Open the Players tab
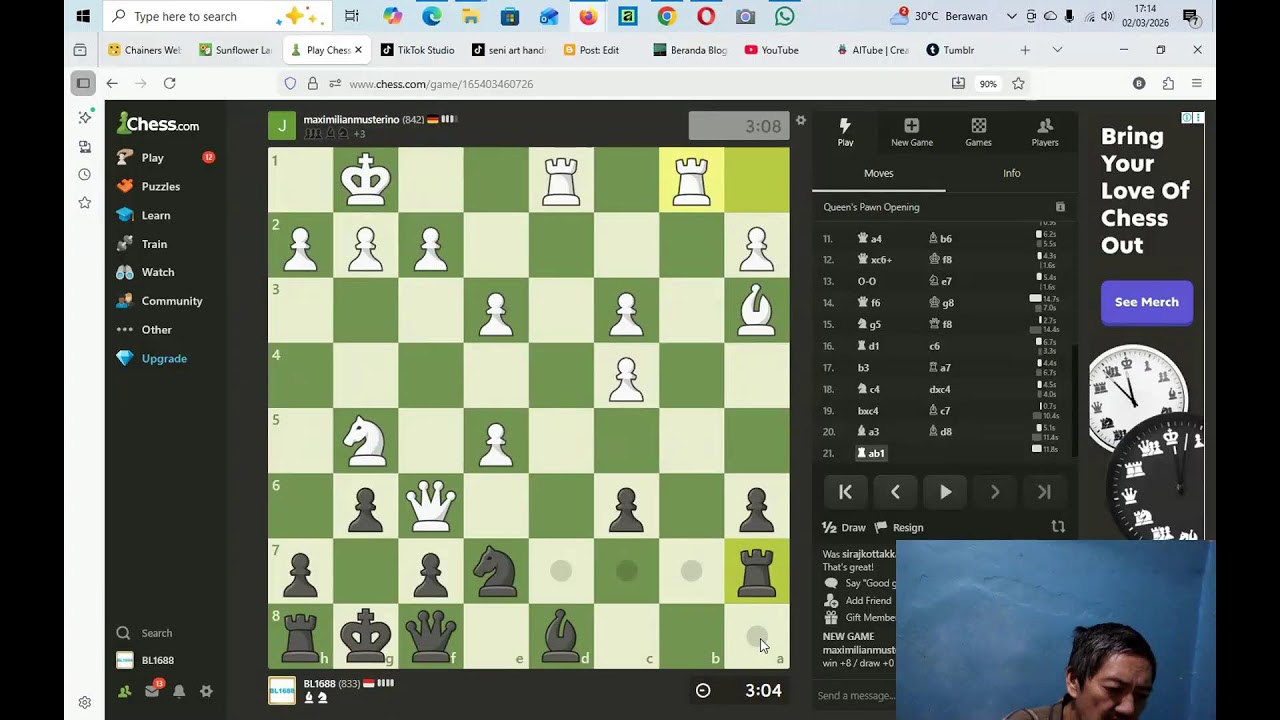 [x=1045, y=131]
